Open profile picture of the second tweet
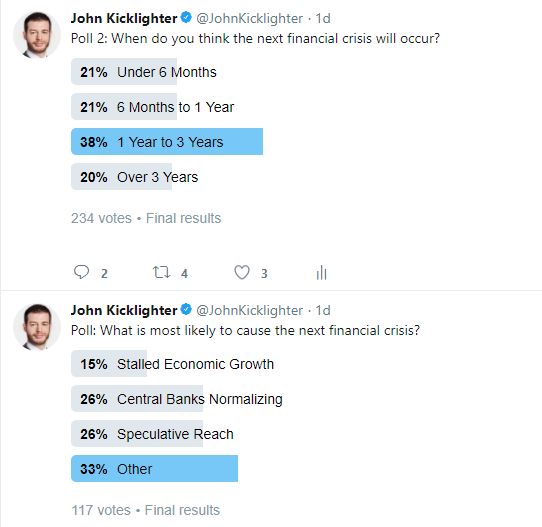The image size is (542, 527). click(37, 327)
